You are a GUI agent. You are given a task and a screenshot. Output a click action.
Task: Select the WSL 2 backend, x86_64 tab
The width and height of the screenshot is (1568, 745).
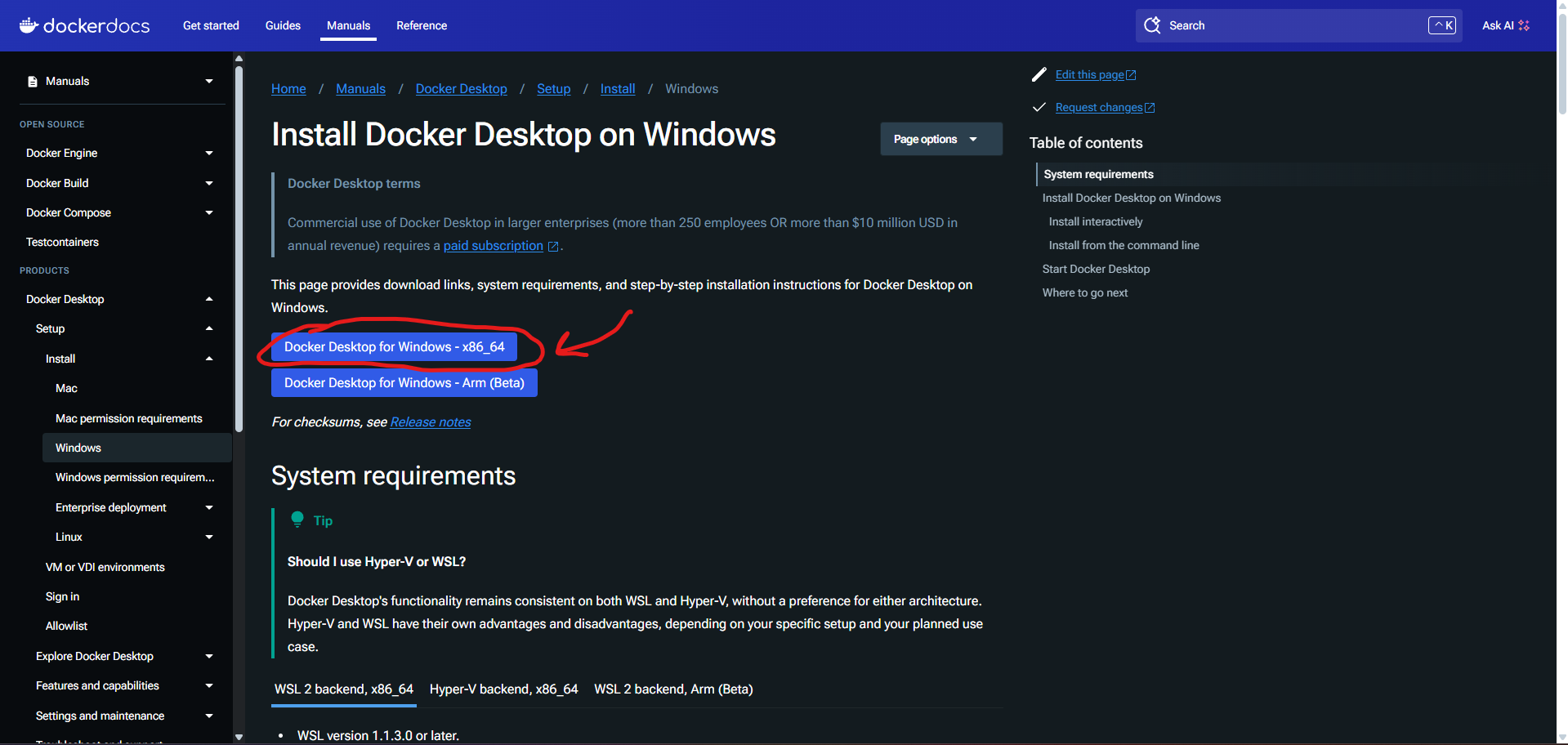pyautogui.click(x=344, y=689)
